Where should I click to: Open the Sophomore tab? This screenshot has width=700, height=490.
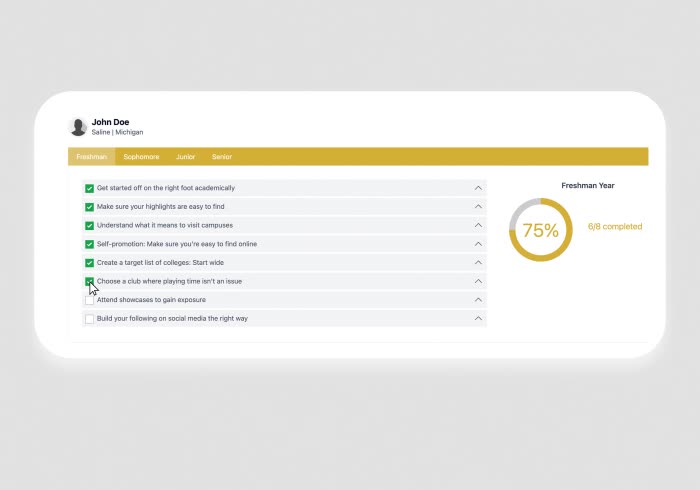pyautogui.click(x=141, y=157)
